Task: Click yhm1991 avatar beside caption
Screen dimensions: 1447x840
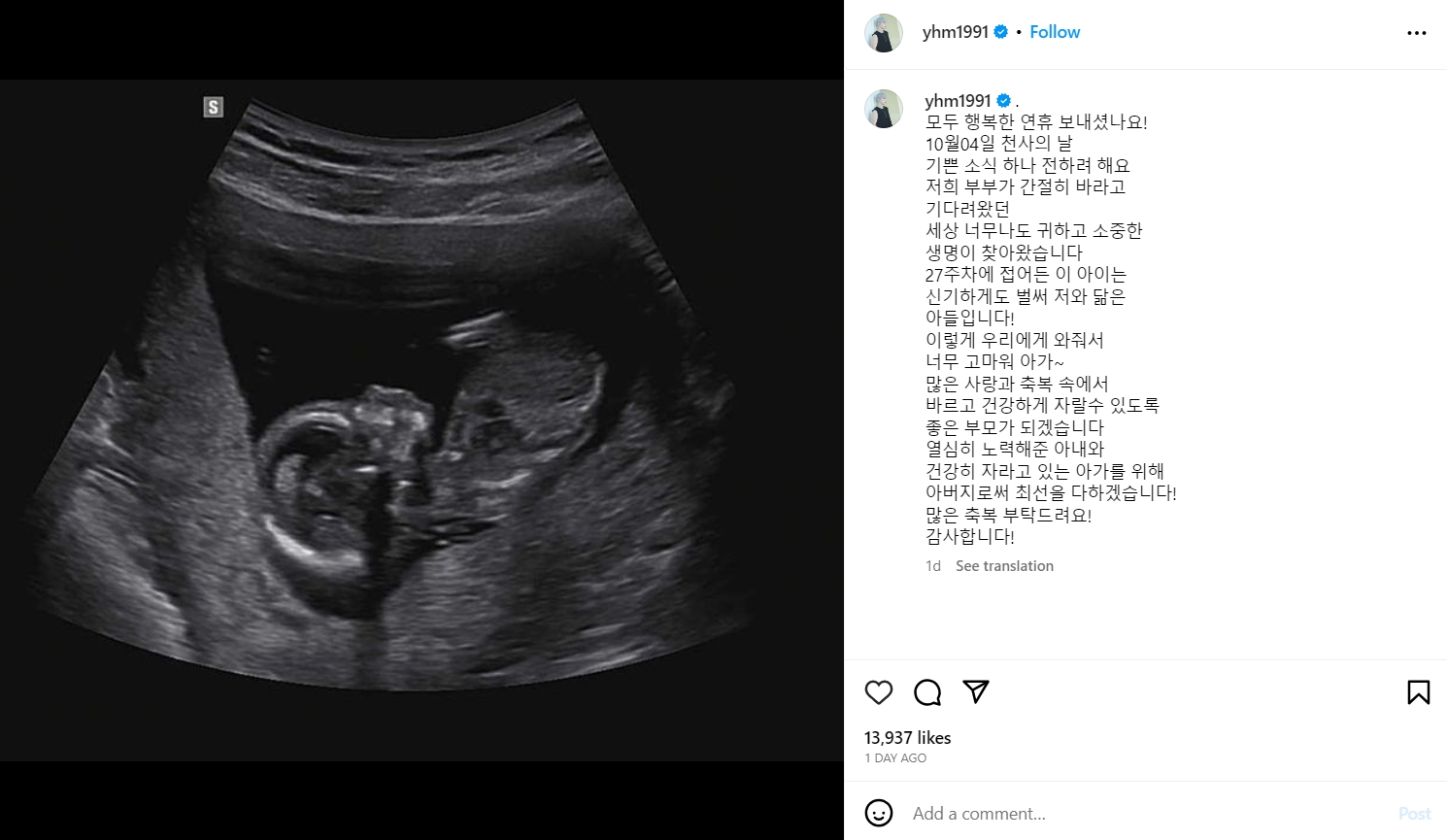Action: (x=884, y=109)
